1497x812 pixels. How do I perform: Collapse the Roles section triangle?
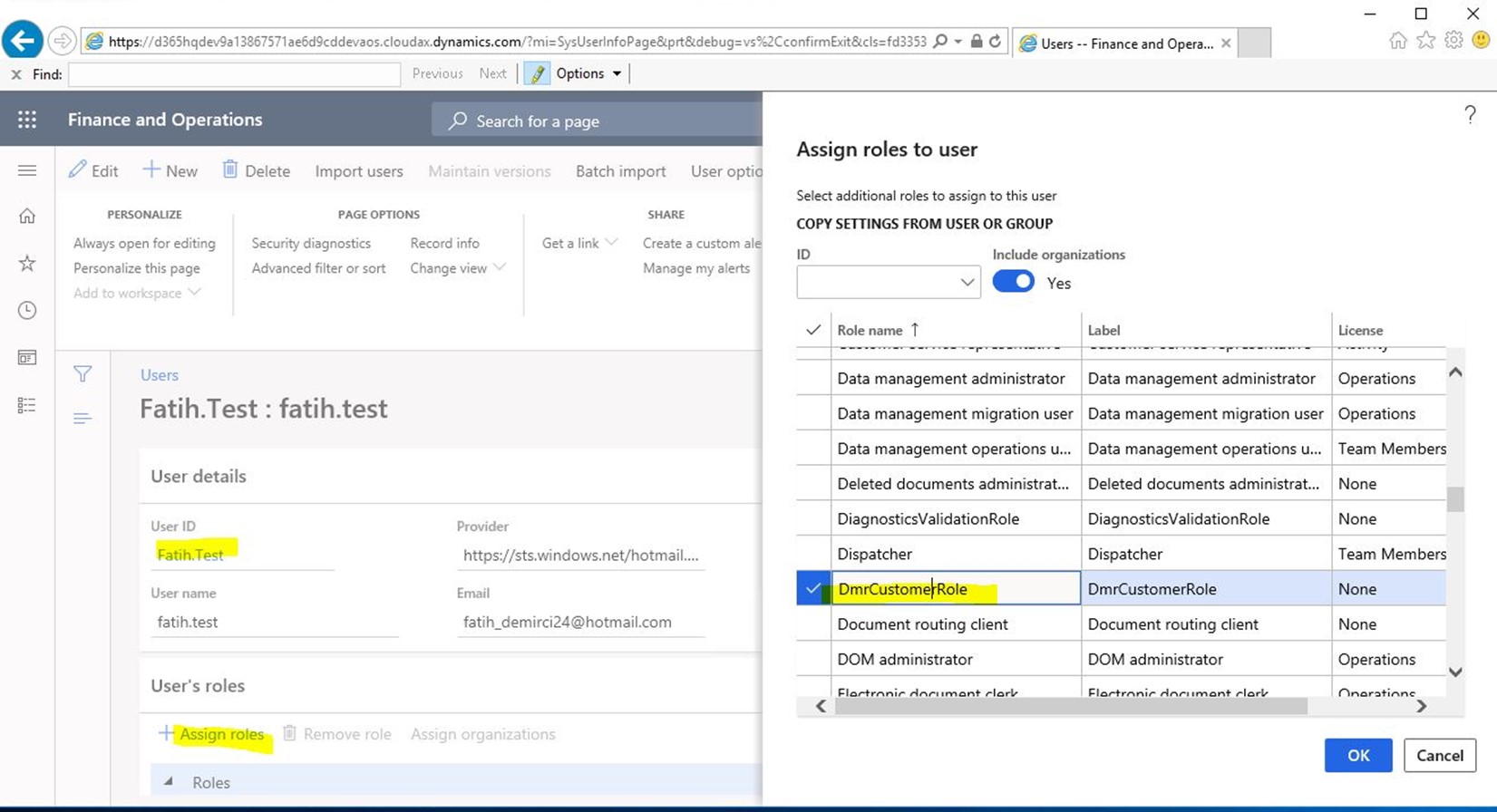point(168,781)
